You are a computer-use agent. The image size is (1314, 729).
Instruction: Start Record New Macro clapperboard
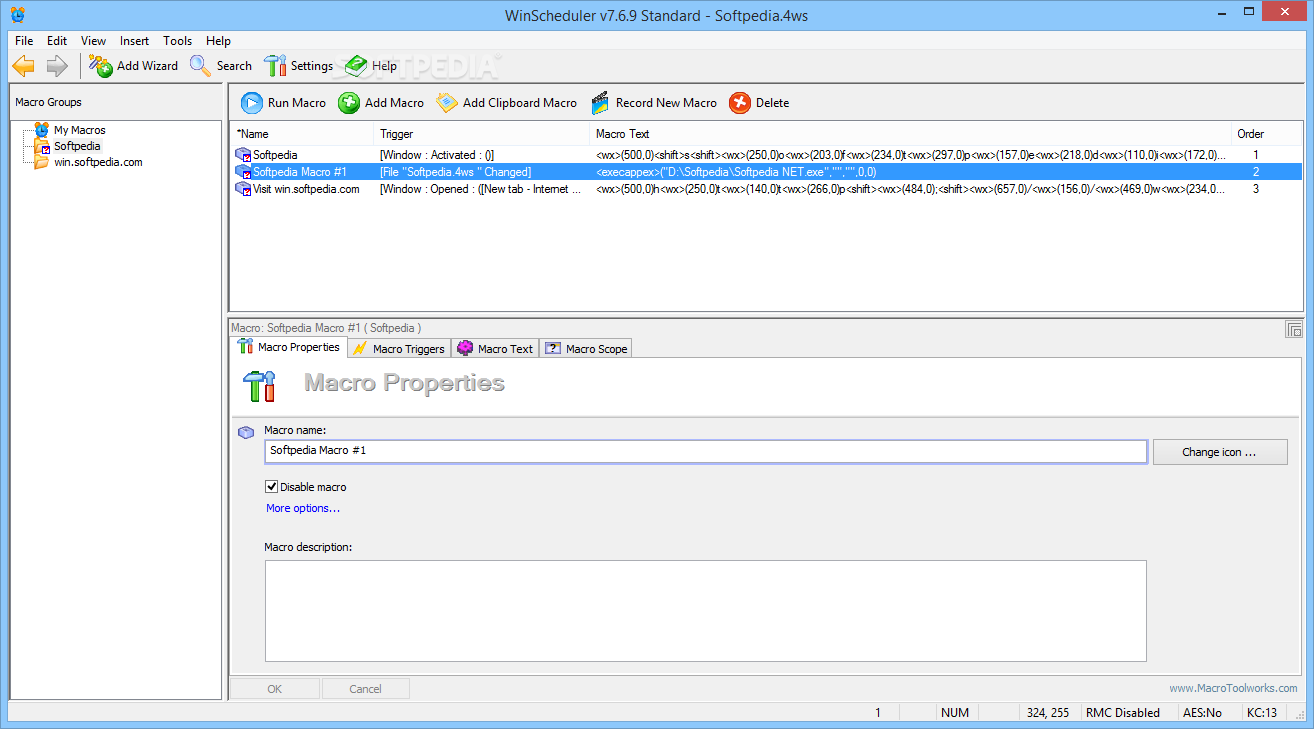(x=600, y=103)
